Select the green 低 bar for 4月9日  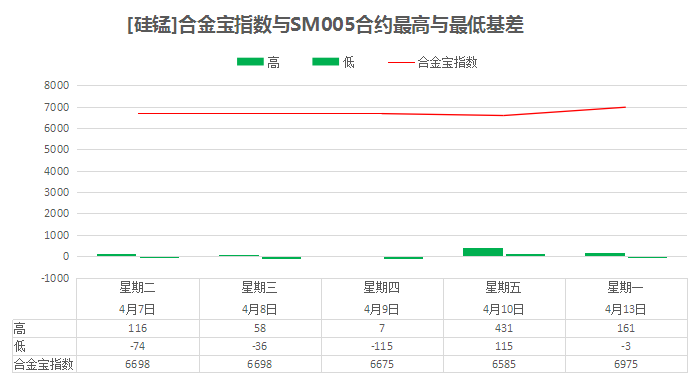pos(404,258)
